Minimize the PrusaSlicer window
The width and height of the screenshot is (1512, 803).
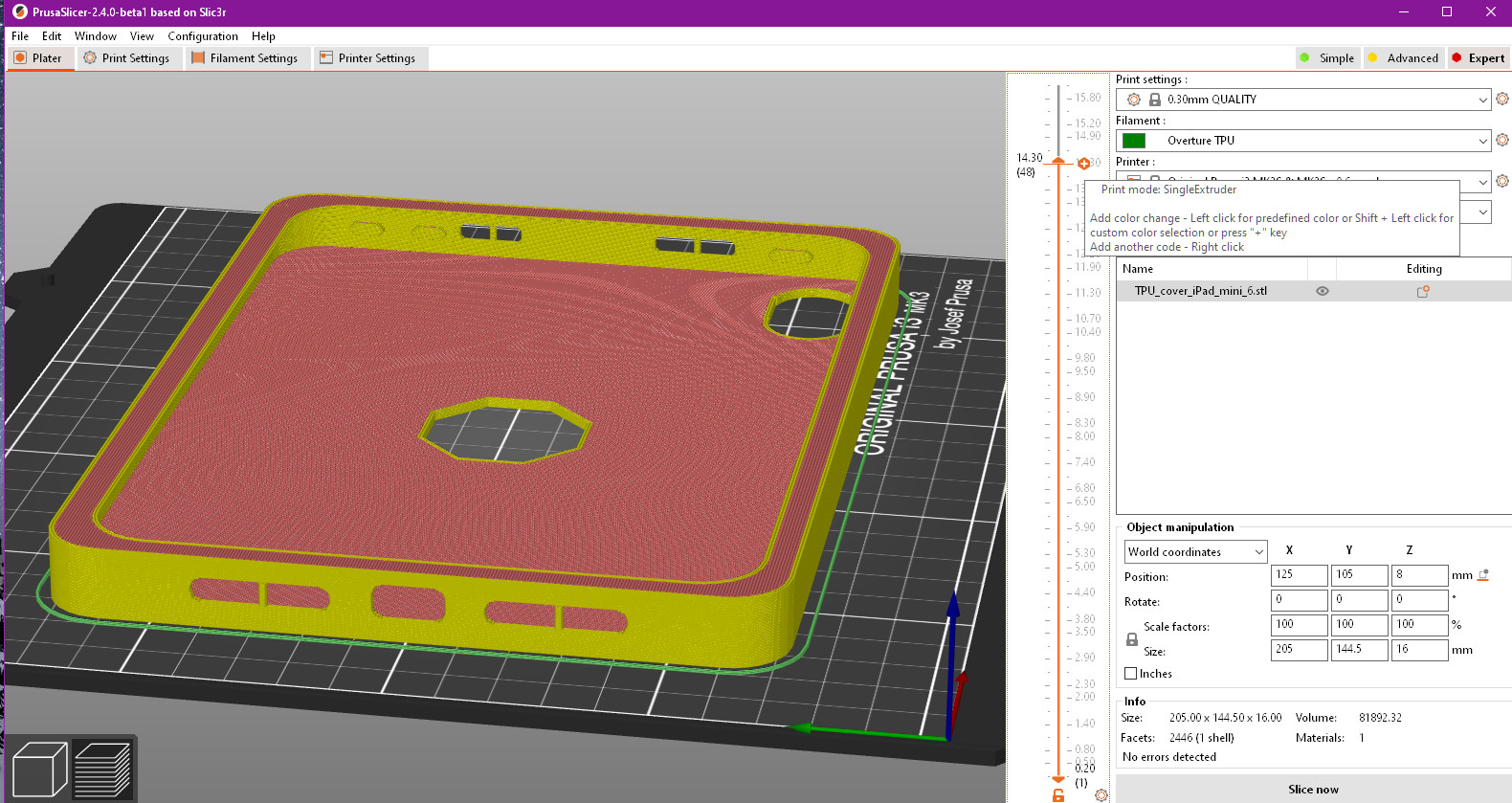coord(1404,11)
